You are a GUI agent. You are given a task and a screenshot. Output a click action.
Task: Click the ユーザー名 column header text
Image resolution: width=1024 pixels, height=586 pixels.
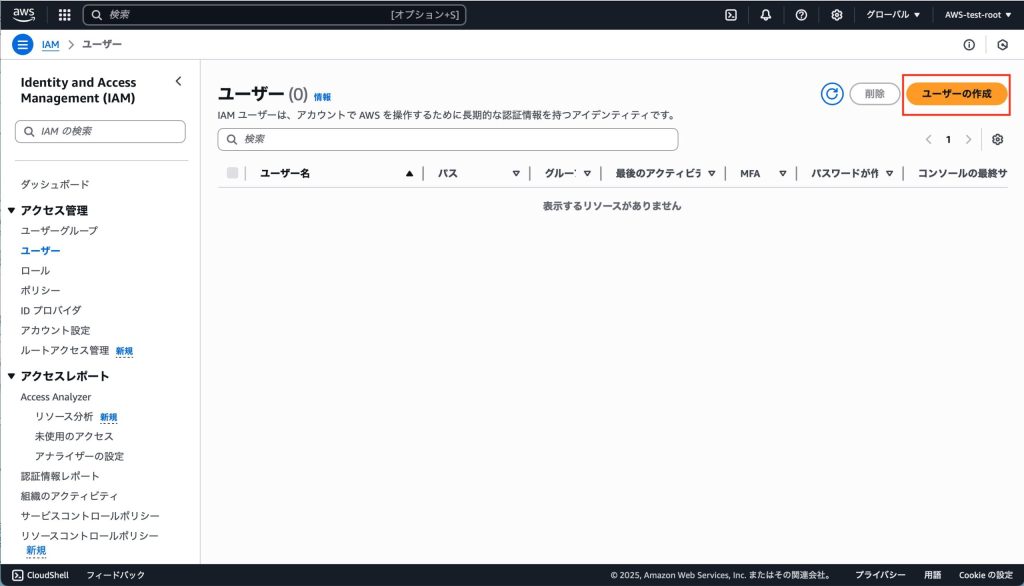click(x=285, y=173)
